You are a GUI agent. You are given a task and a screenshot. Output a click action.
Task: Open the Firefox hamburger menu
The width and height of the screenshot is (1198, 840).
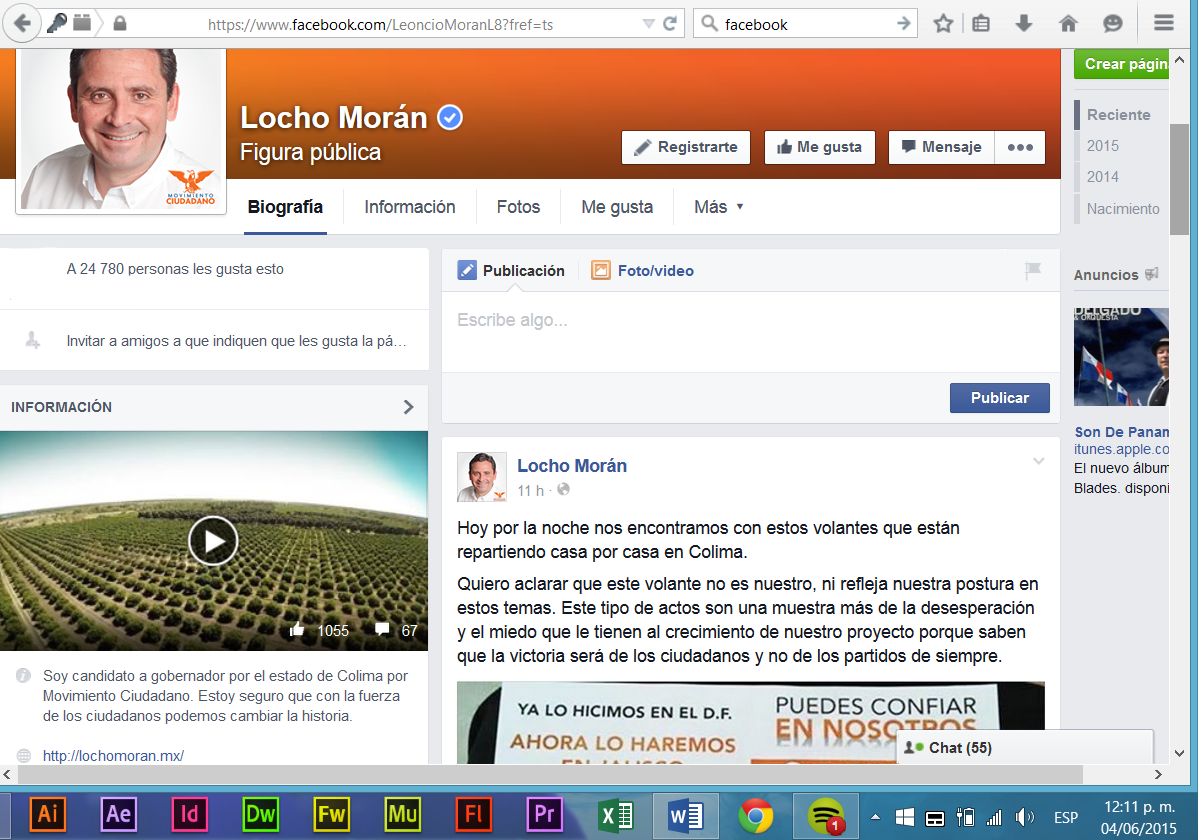(1164, 23)
